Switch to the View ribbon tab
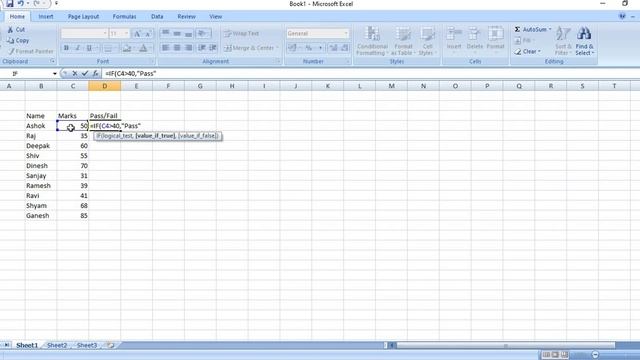The width and height of the screenshot is (640, 360). [x=216, y=17]
